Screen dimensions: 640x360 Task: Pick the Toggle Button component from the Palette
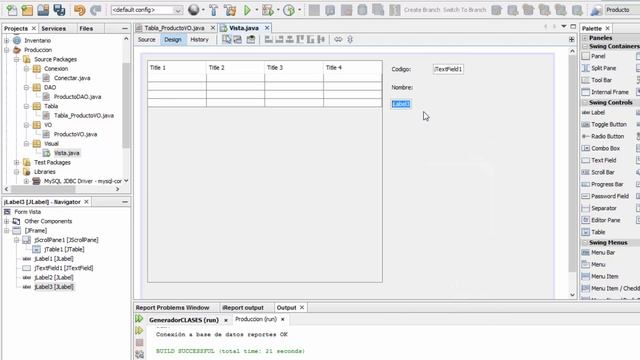pos(609,124)
